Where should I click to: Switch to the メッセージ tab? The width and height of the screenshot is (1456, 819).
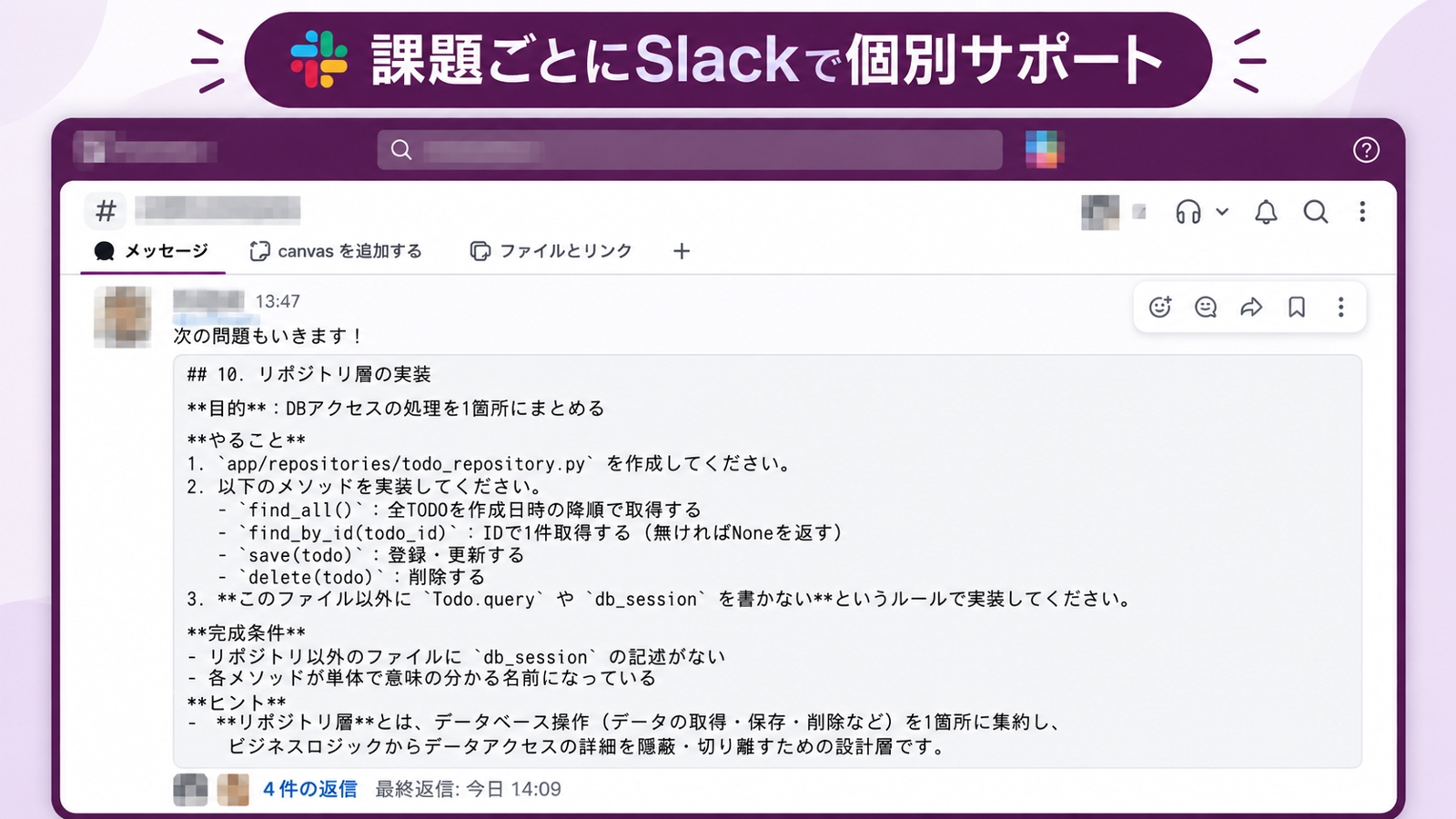pyautogui.click(x=152, y=251)
